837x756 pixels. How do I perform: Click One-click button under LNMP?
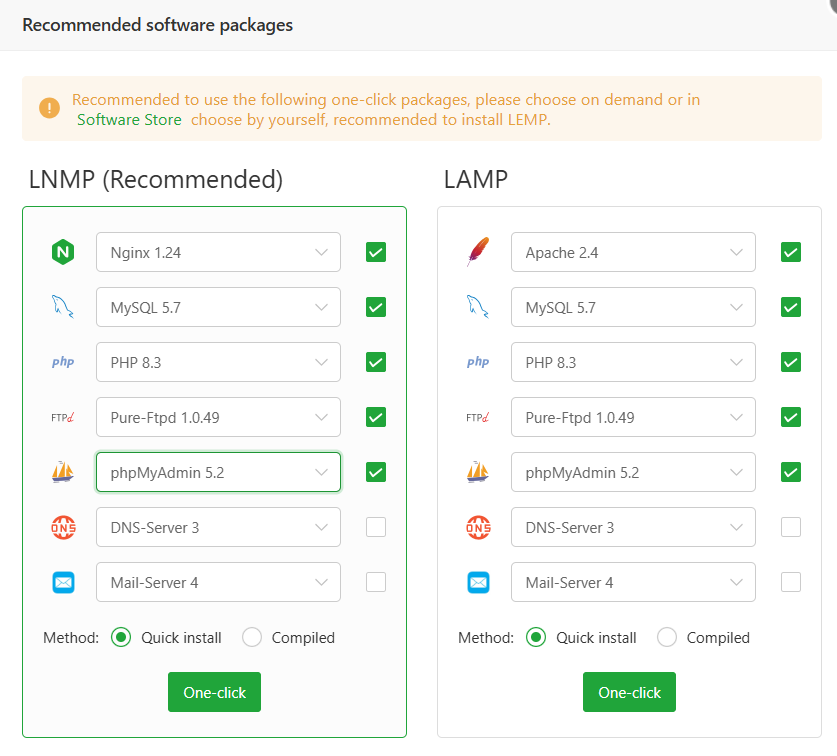tap(215, 692)
